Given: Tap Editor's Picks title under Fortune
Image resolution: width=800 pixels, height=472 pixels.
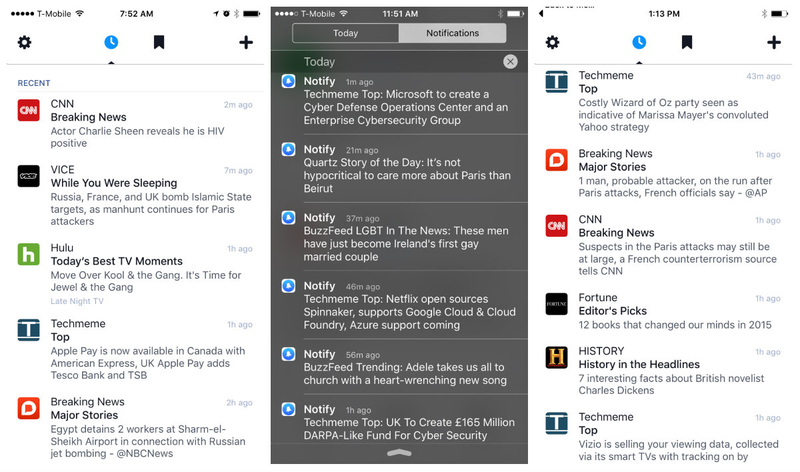Looking at the screenshot, I should (x=612, y=311).
